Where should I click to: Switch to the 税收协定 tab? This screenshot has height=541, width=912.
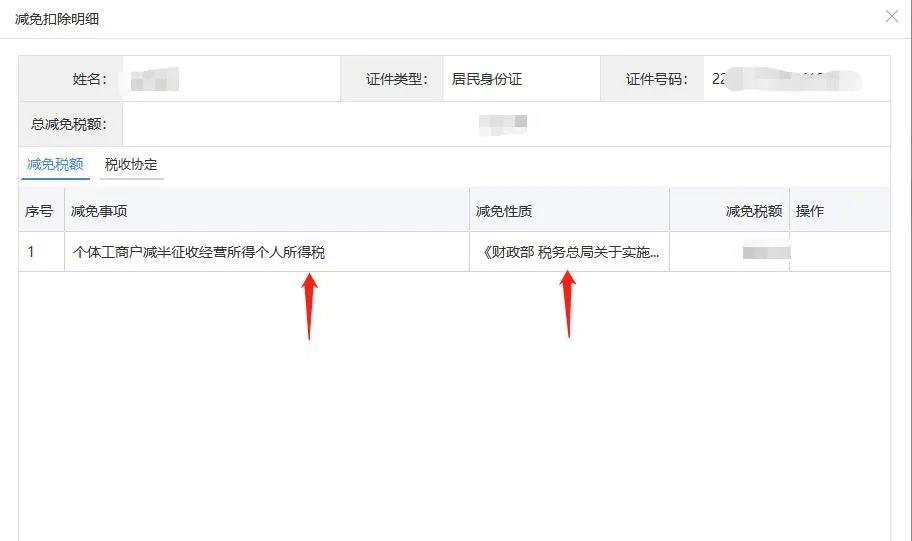pyautogui.click(x=131, y=165)
